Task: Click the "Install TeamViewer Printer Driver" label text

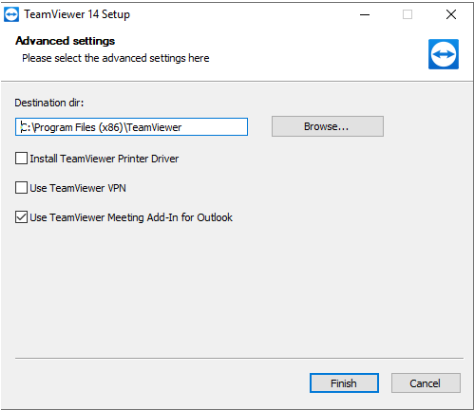Action: (104, 159)
